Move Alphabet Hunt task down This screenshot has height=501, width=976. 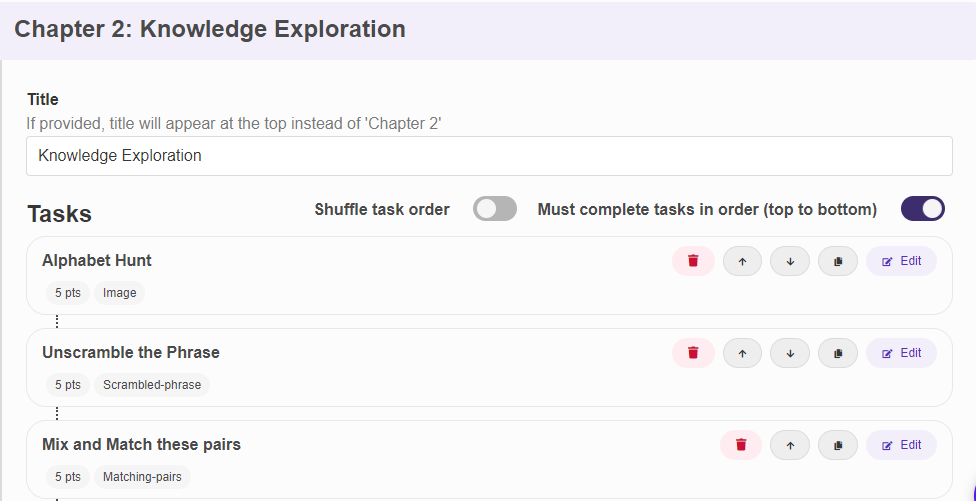tap(790, 261)
